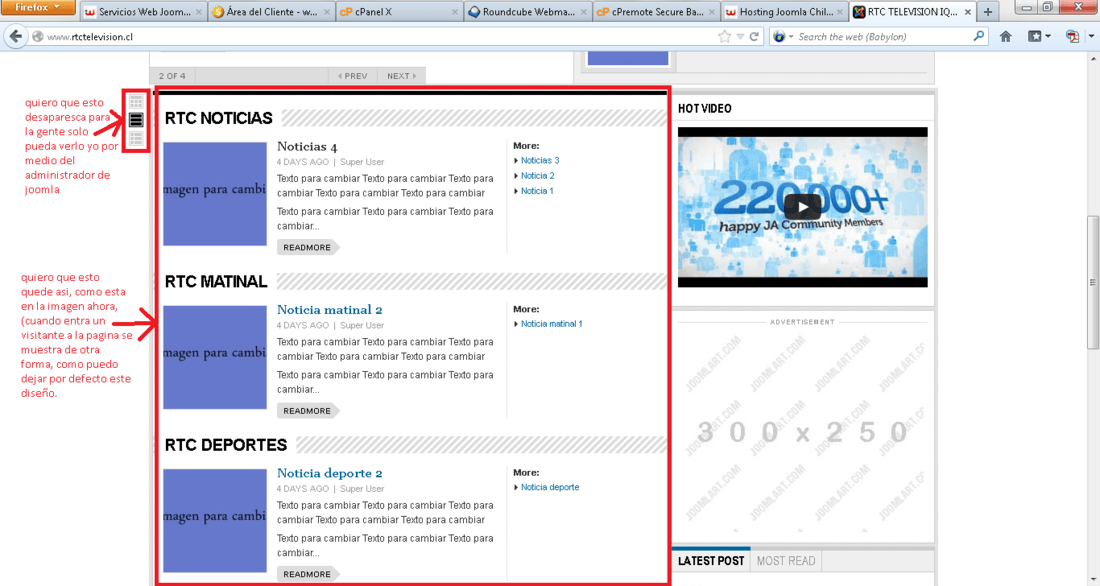The width and height of the screenshot is (1100, 586).
Task: Select the Most Read tab
Action: pyautogui.click(x=786, y=561)
